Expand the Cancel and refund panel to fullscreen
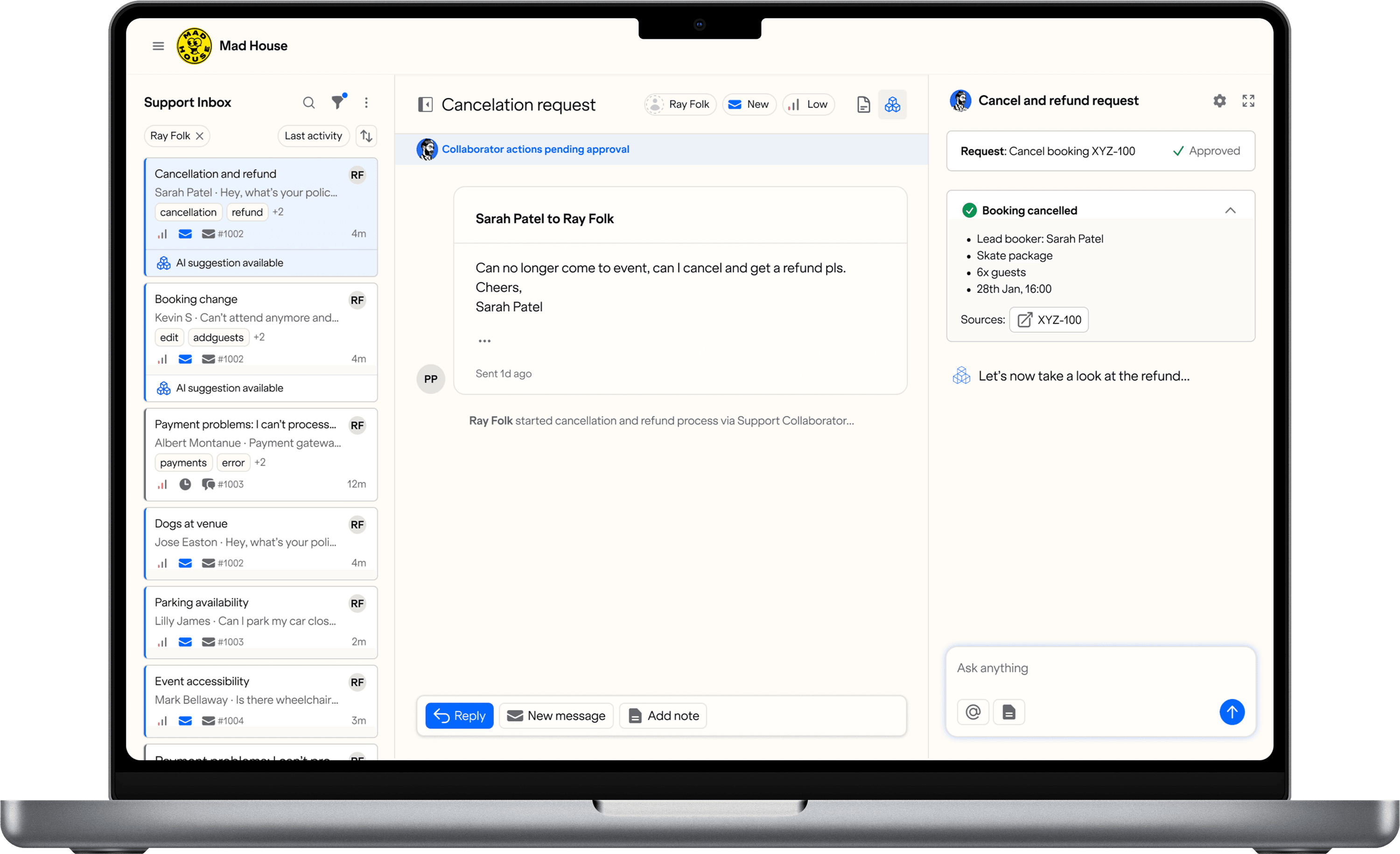Image resolution: width=1400 pixels, height=854 pixels. (x=1248, y=101)
